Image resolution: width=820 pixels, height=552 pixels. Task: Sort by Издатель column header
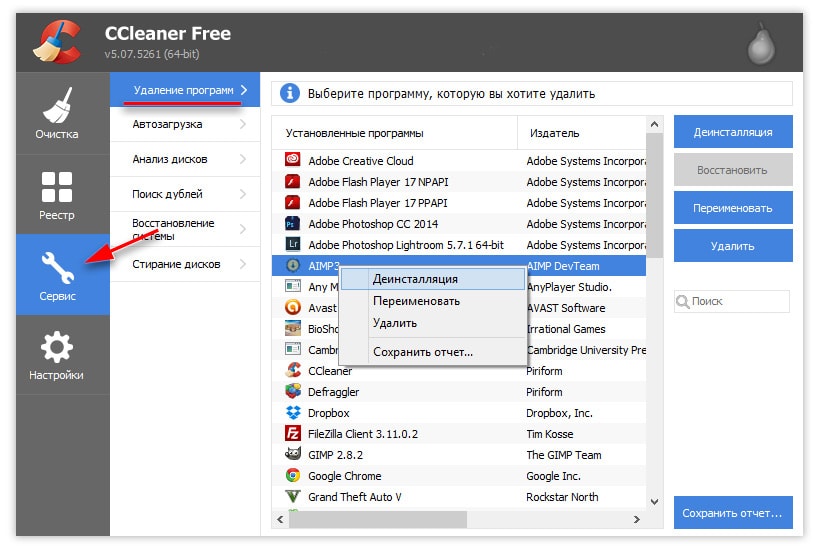pos(582,133)
